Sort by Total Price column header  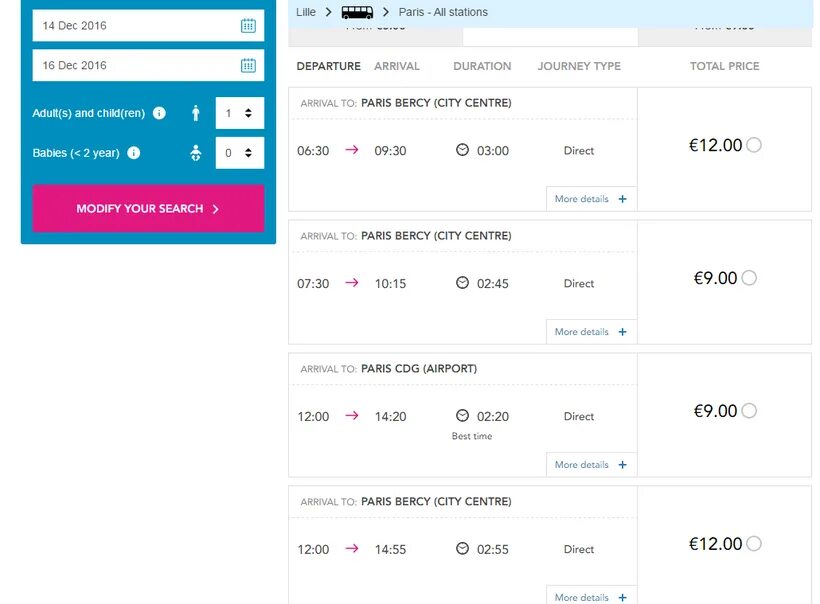[x=724, y=66]
